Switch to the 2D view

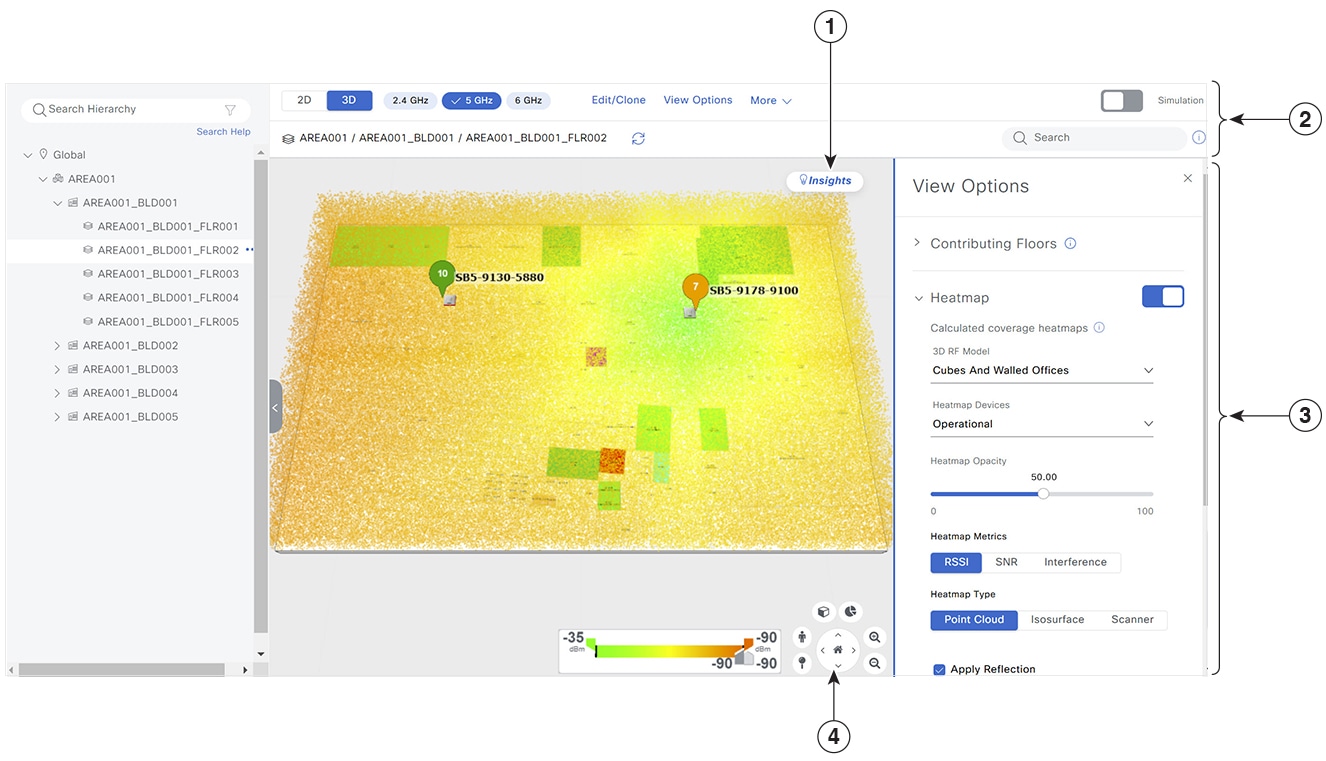click(304, 100)
